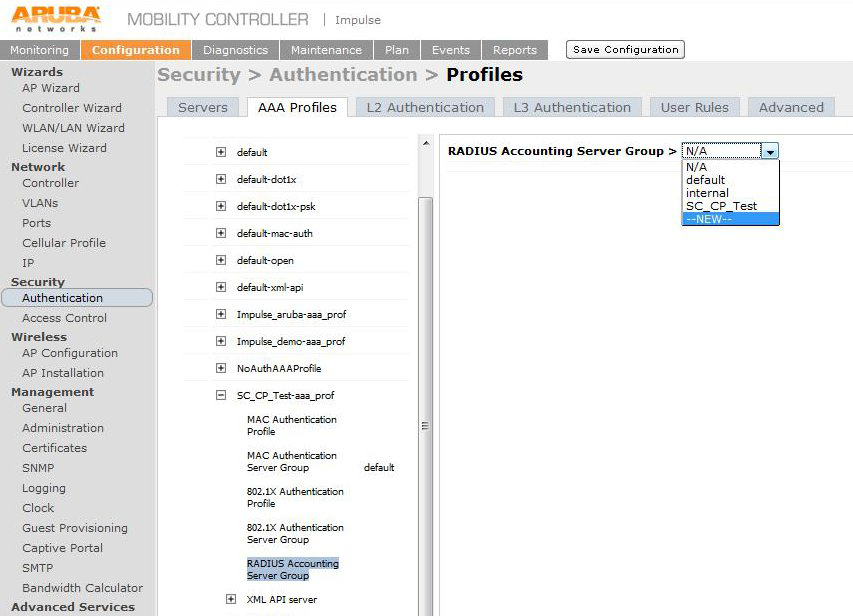Open the Maintenance tab
Viewport: 853px width, 616px height.
[326, 50]
